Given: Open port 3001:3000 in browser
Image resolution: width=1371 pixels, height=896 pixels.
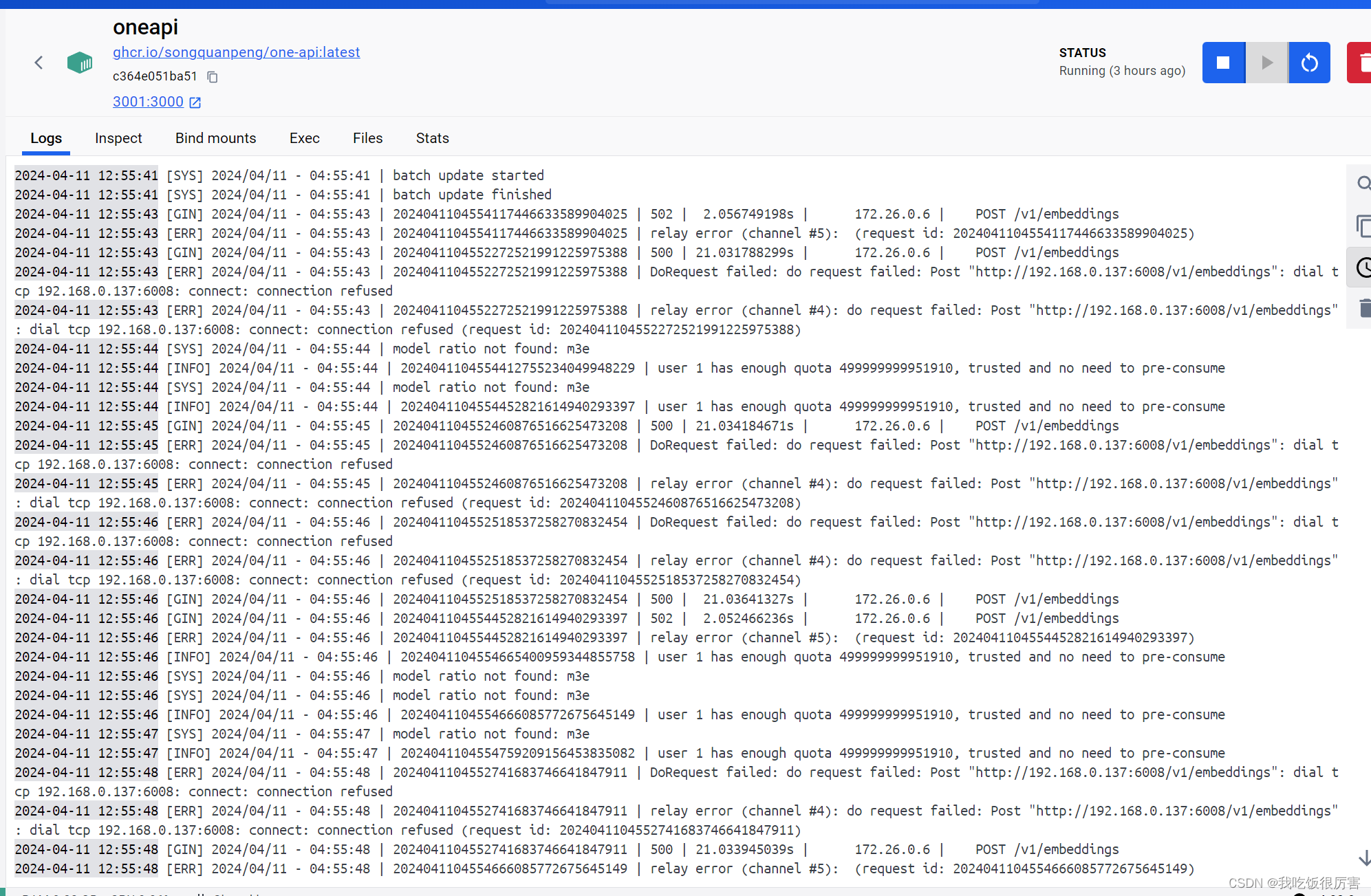Looking at the screenshot, I should 148,102.
